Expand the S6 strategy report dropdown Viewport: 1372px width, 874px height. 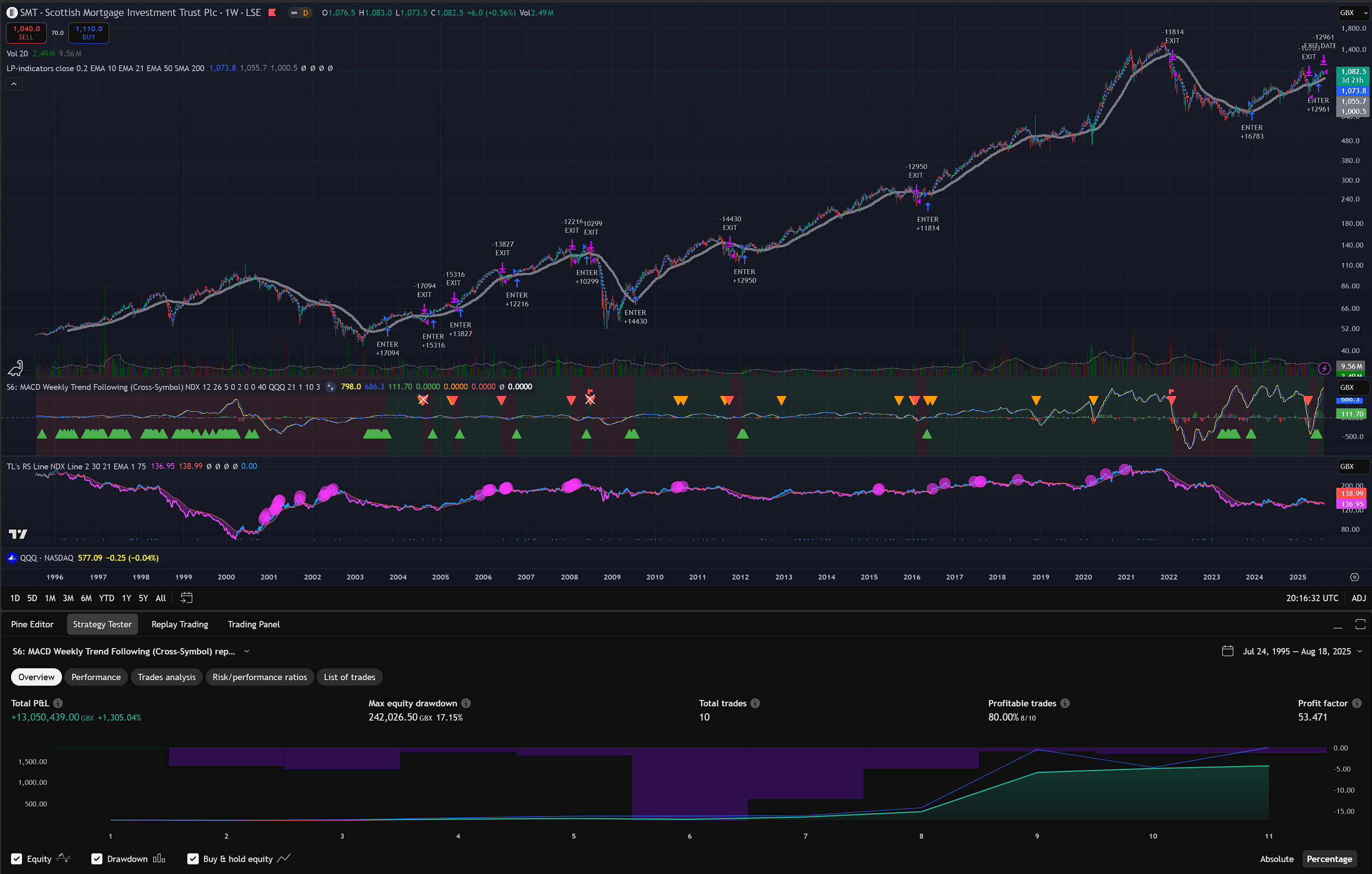click(x=246, y=651)
